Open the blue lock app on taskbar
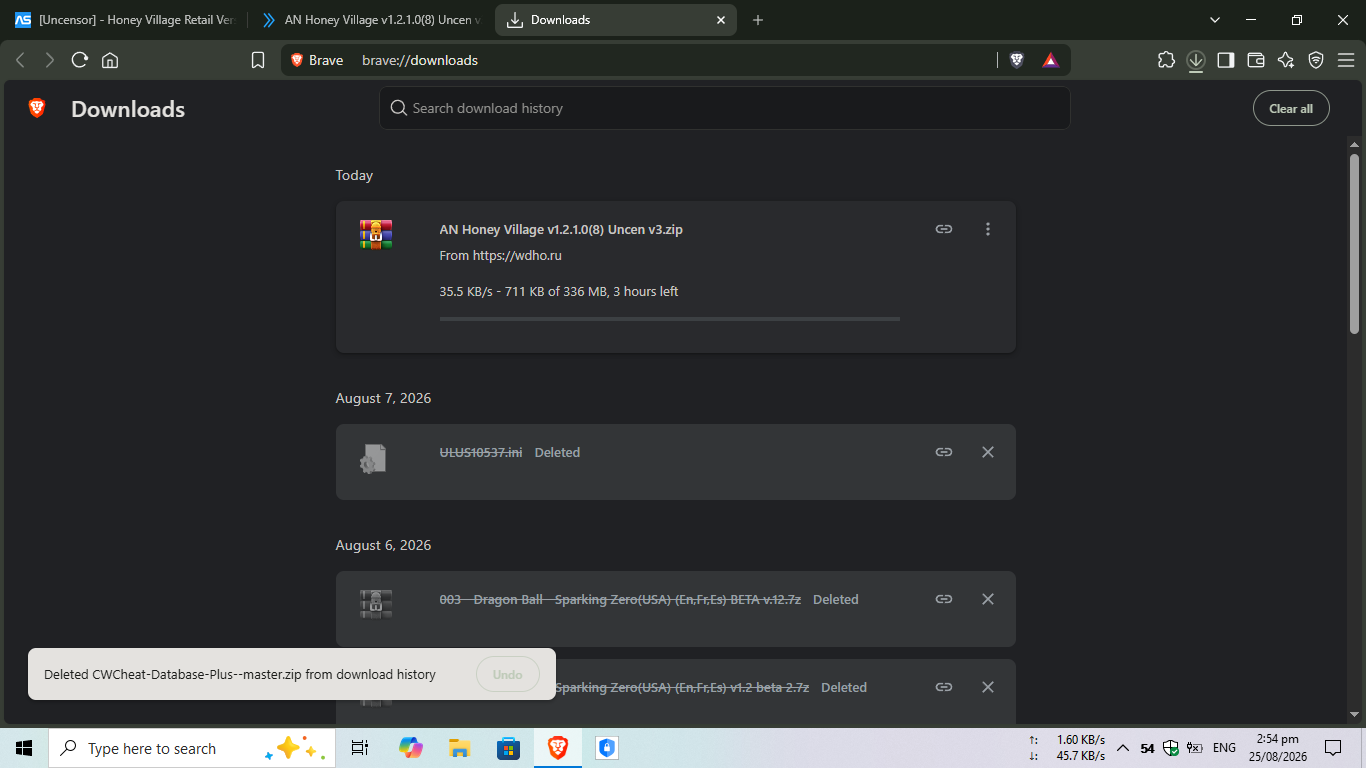The width and height of the screenshot is (1366, 768). (x=606, y=748)
